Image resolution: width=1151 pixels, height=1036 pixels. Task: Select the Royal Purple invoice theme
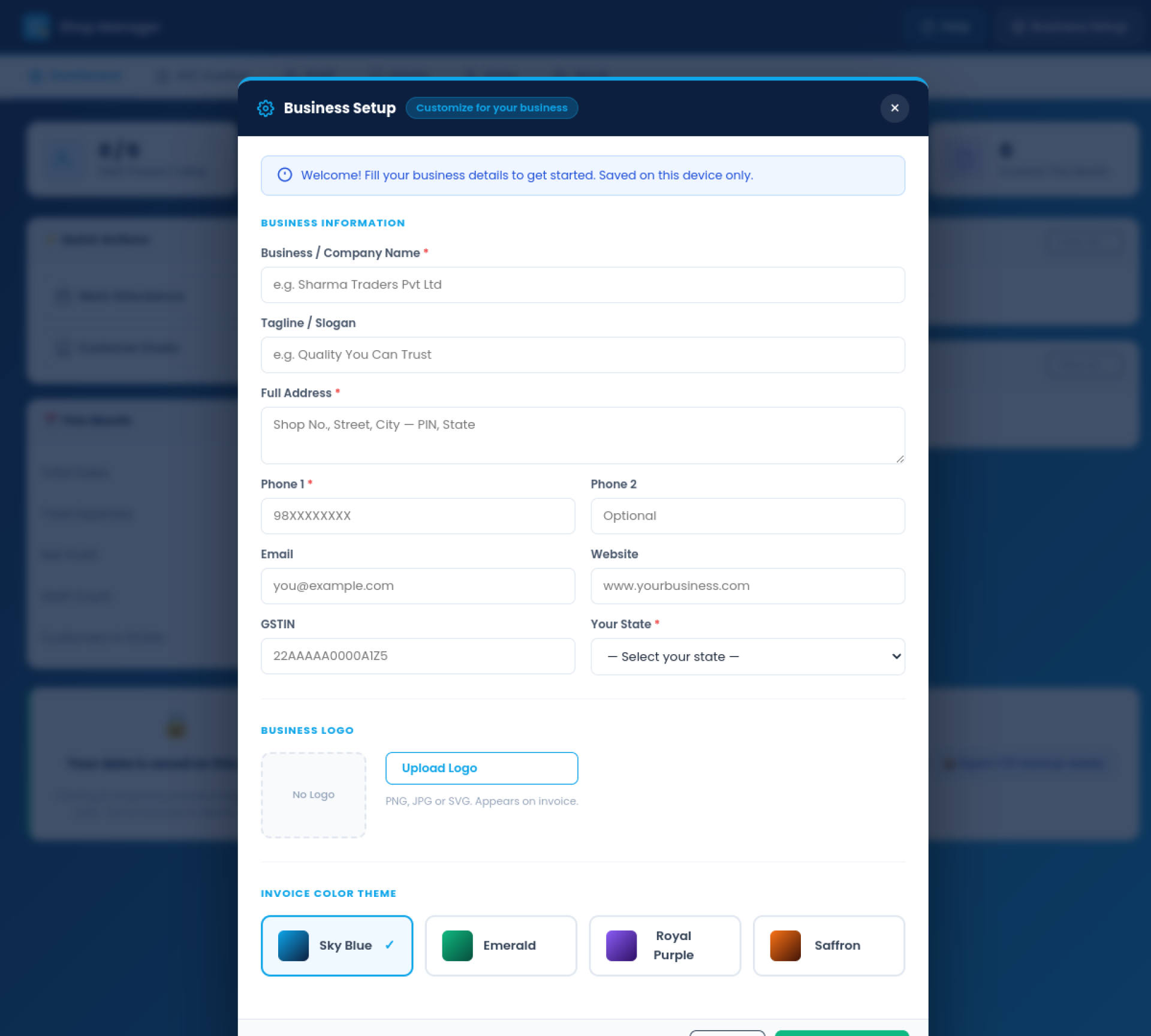(665, 945)
